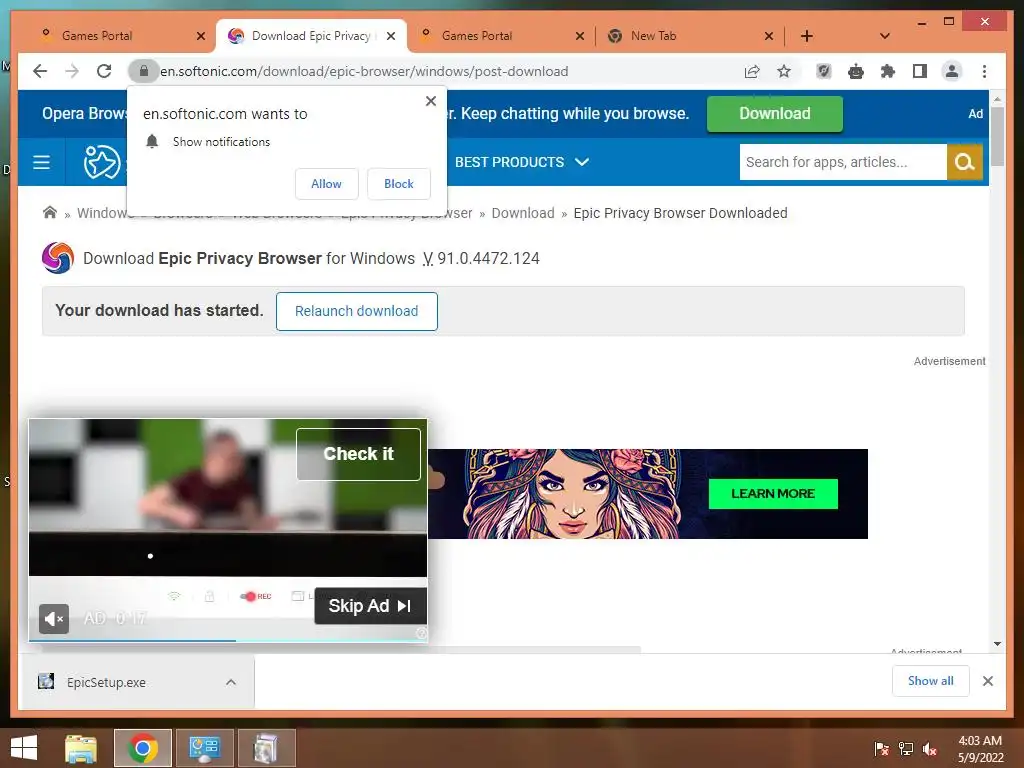Click the LEARN MORE banner button
The image size is (1024, 768).
pyautogui.click(x=773, y=494)
